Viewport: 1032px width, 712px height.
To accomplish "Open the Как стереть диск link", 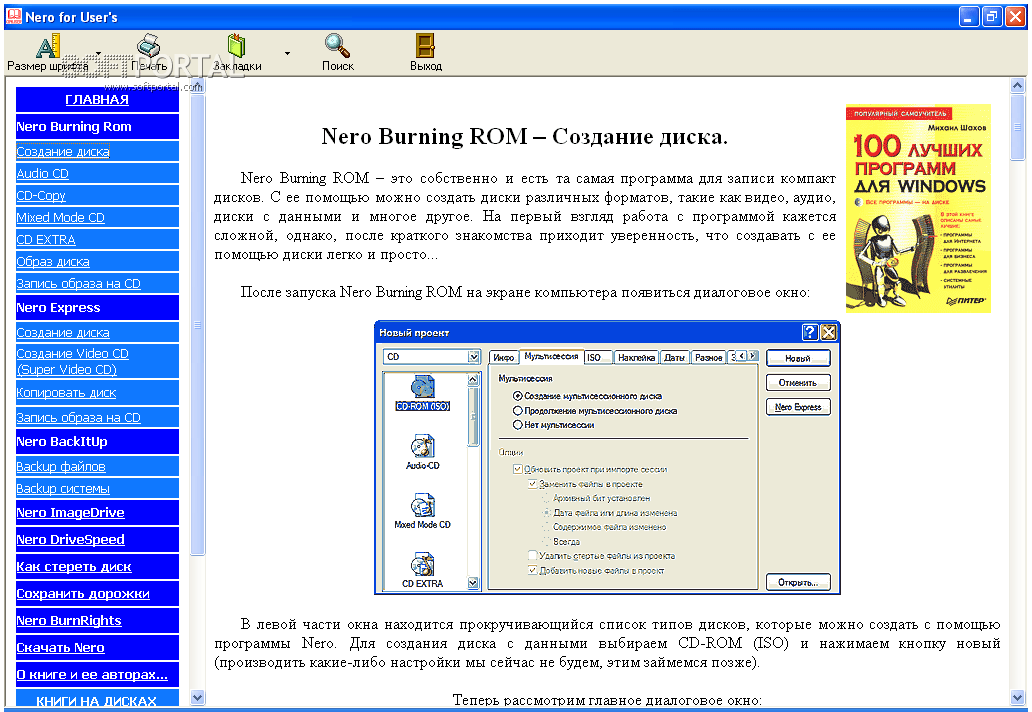I will pyautogui.click(x=74, y=567).
